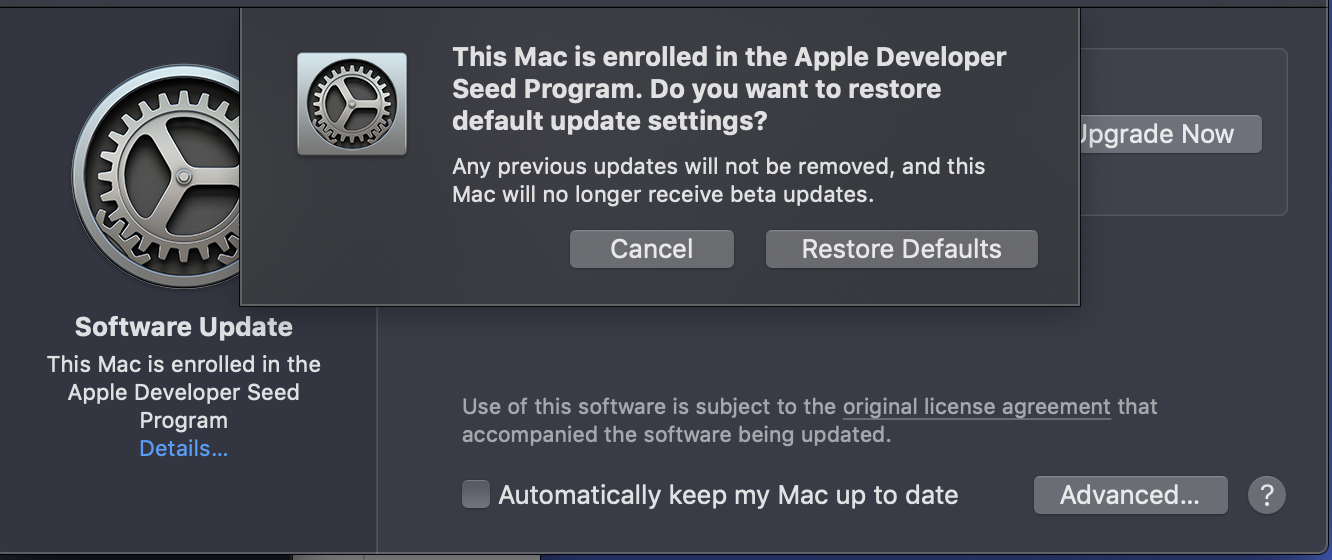Image resolution: width=1332 pixels, height=560 pixels.
Task: Click the System Preferences gear icon in dialog
Action: click(352, 104)
